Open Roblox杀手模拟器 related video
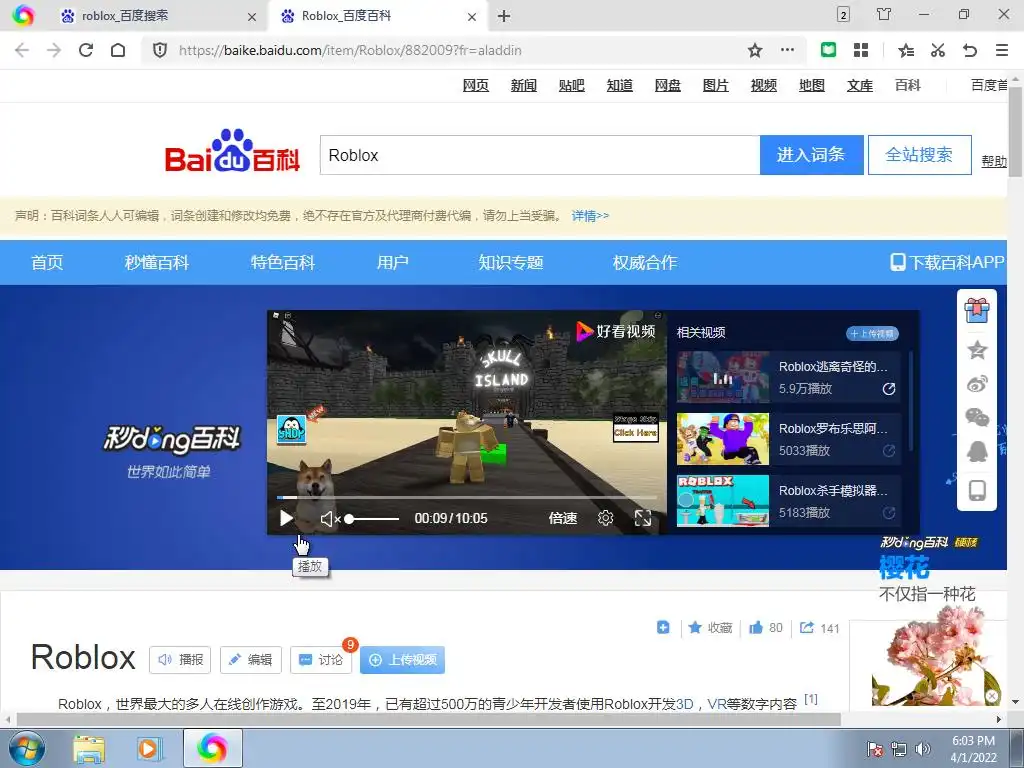This screenshot has width=1024, height=768. pyautogui.click(x=788, y=501)
